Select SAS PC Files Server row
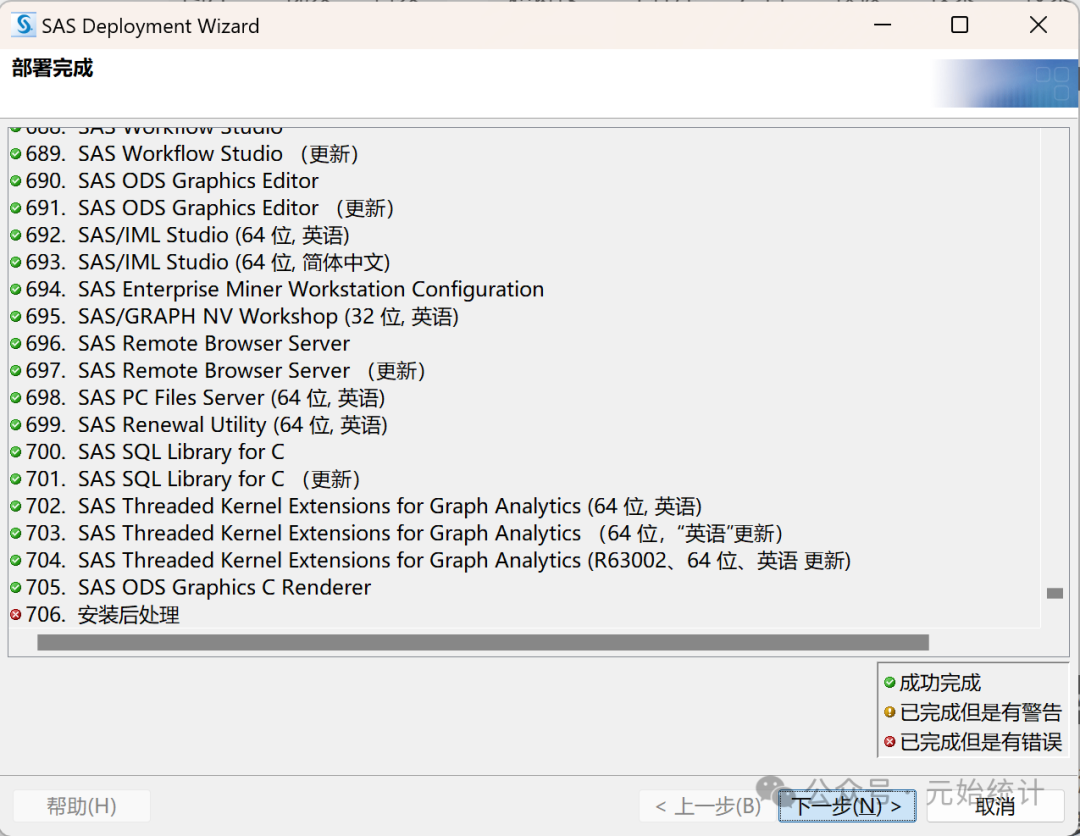 coord(198,397)
